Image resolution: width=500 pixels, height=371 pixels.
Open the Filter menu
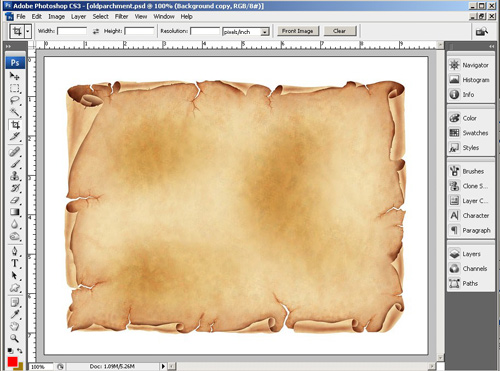(x=121, y=16)
